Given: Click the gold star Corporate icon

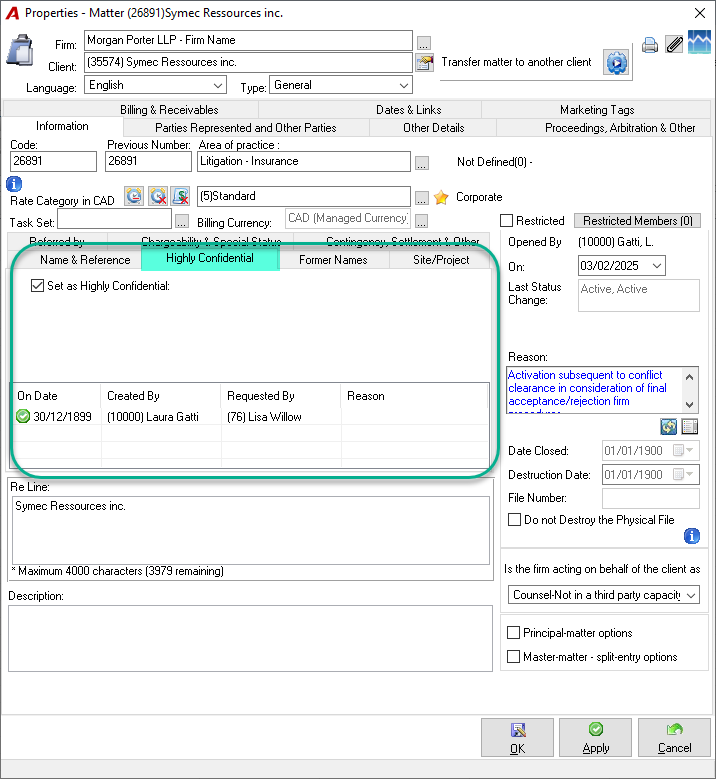Looking at the screenshot, I should click(441, 197).
